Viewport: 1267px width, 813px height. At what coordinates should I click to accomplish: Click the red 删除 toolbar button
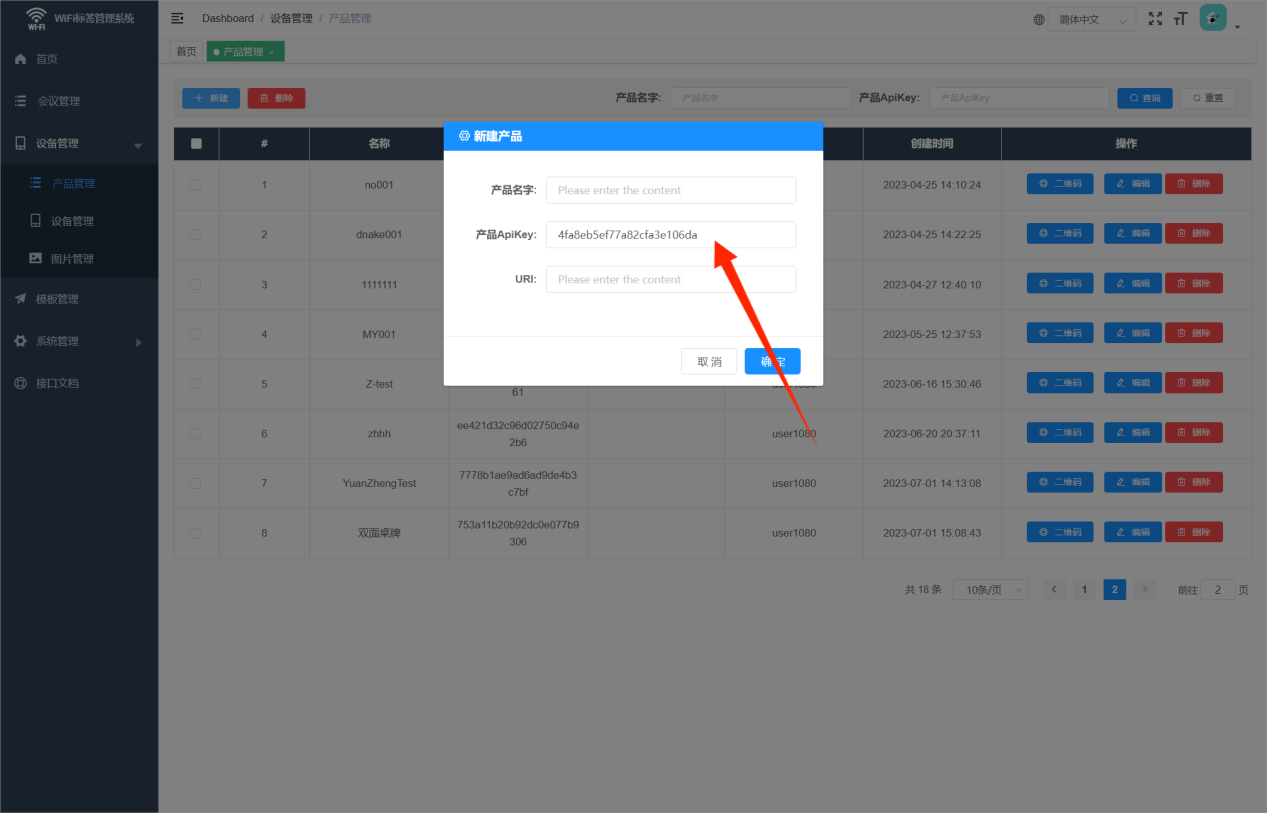pos(276,98)
